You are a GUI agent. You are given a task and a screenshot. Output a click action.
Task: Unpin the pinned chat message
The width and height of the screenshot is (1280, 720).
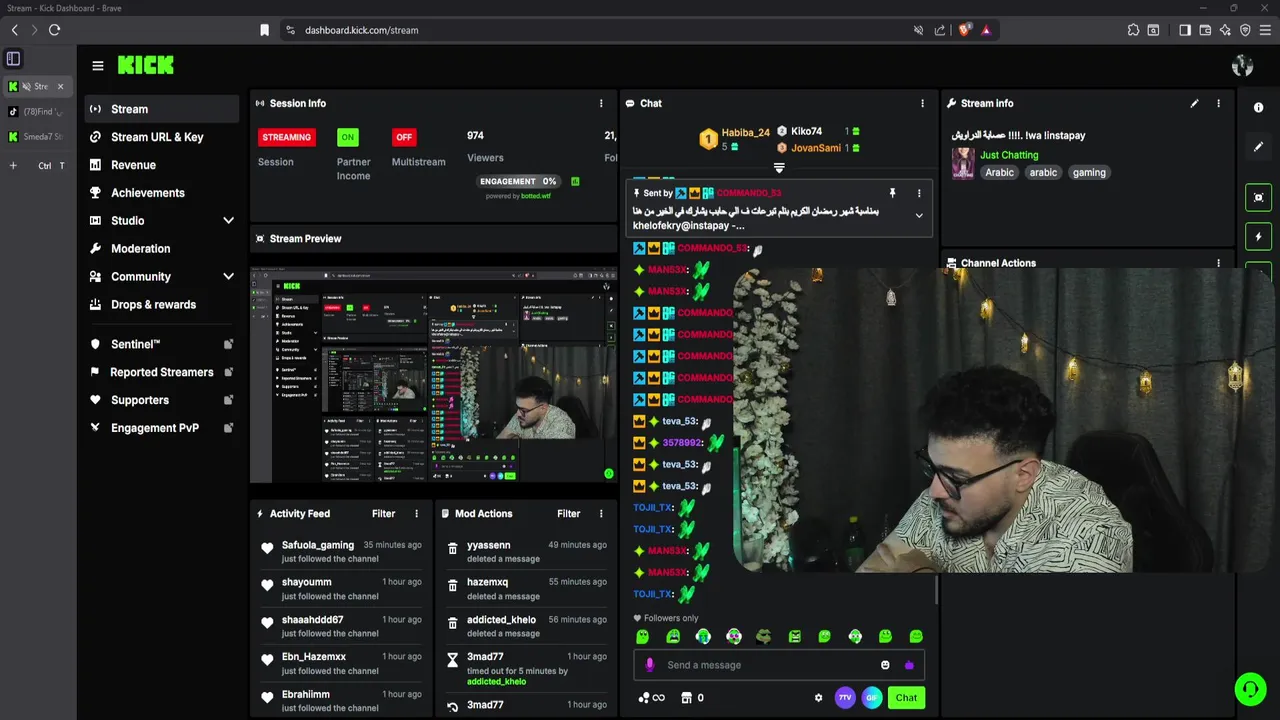(892, 193)
